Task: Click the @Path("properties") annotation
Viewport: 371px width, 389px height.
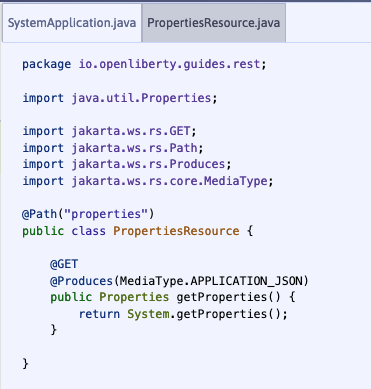Action: [x=88, y=214]
